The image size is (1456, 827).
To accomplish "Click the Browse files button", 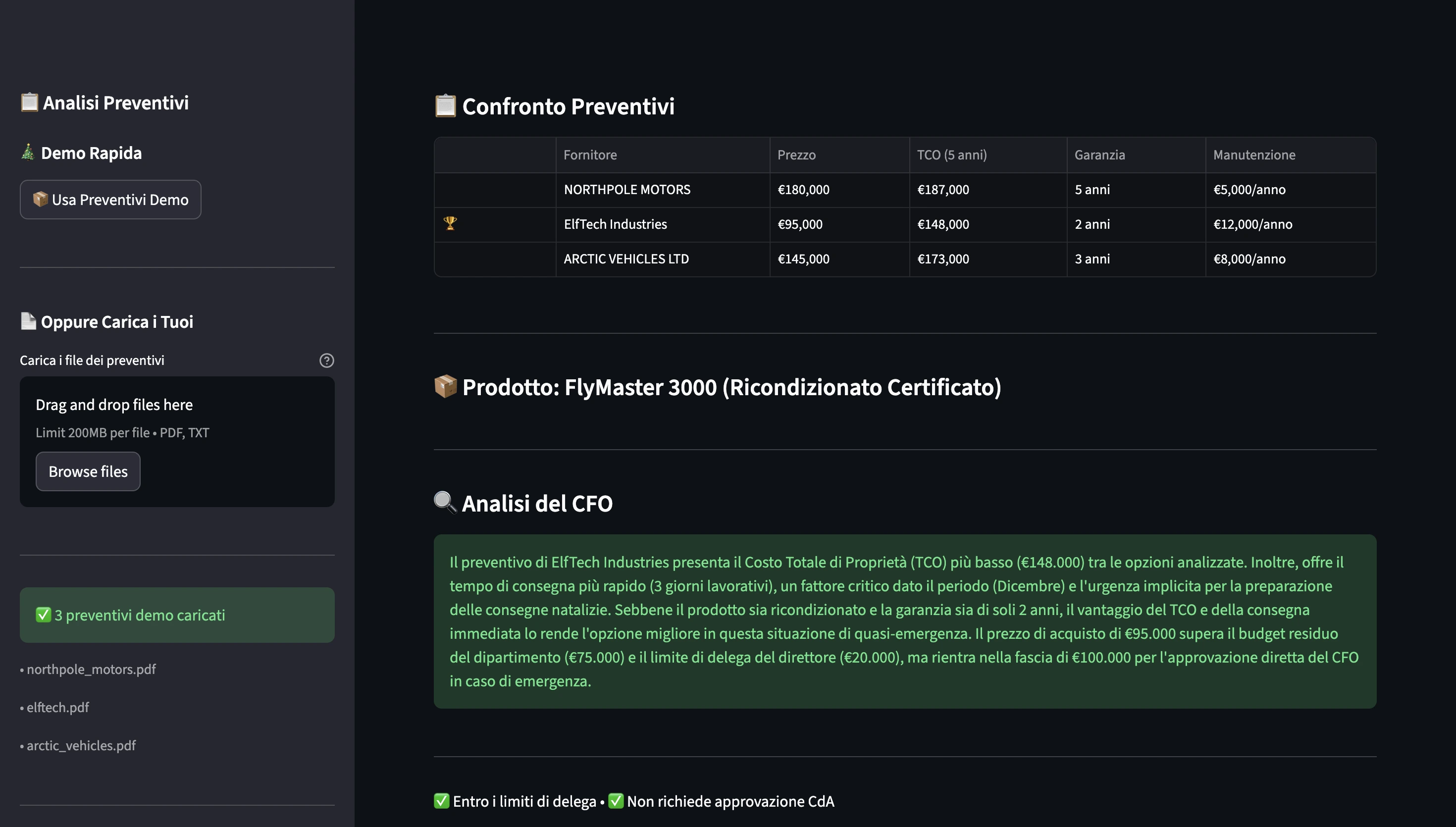I will [88, 471].
